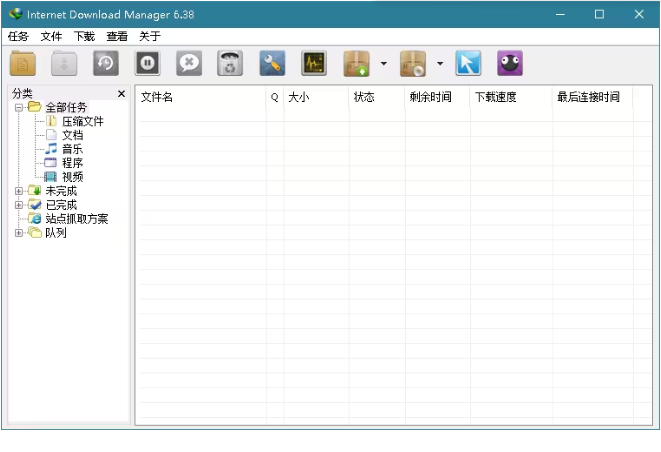Click the new task folder icon in toolbar
The image size is (661, 452).
23,63
